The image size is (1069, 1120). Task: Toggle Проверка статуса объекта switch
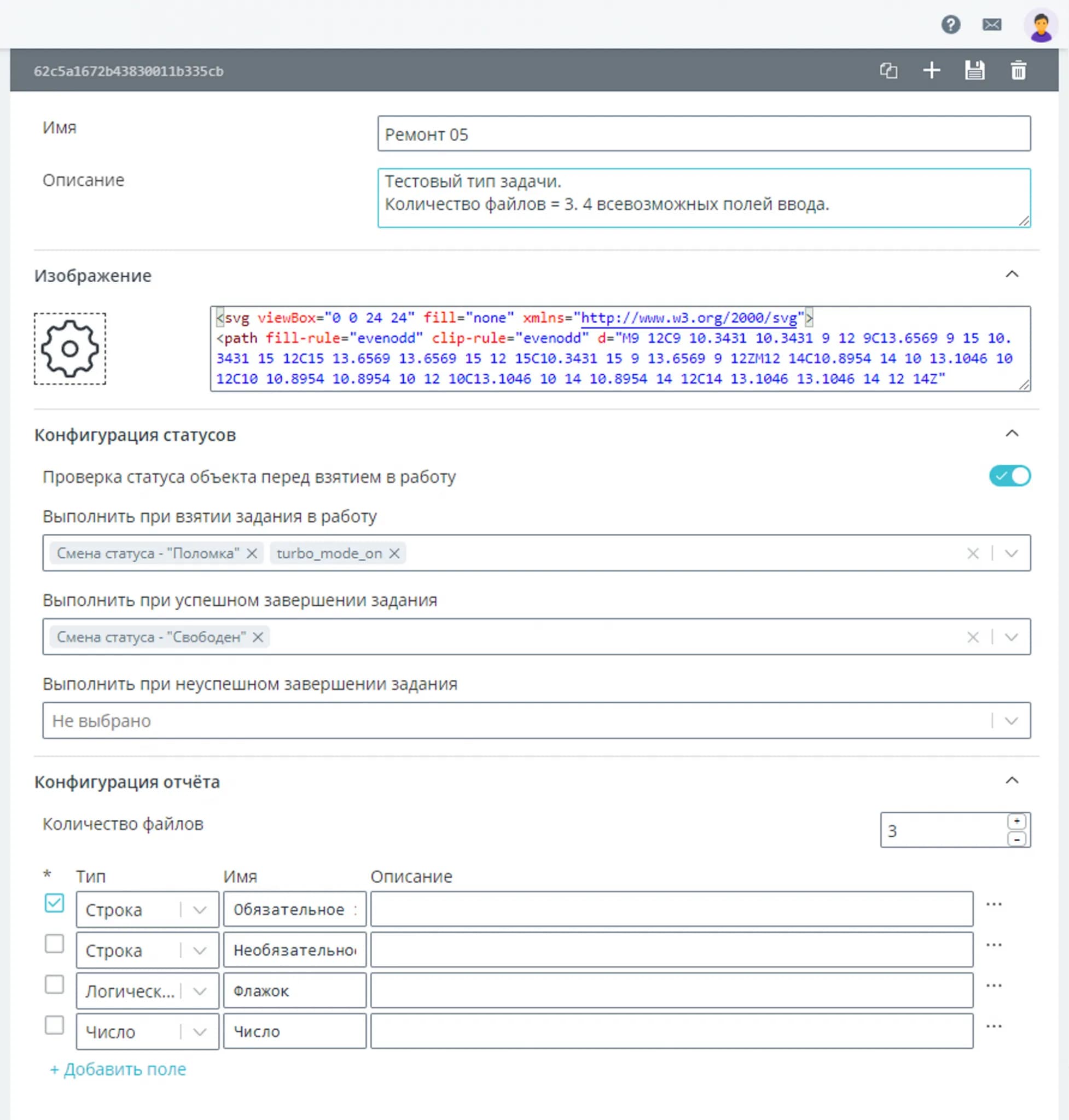pyautogui.click(x=1009, y=476)
